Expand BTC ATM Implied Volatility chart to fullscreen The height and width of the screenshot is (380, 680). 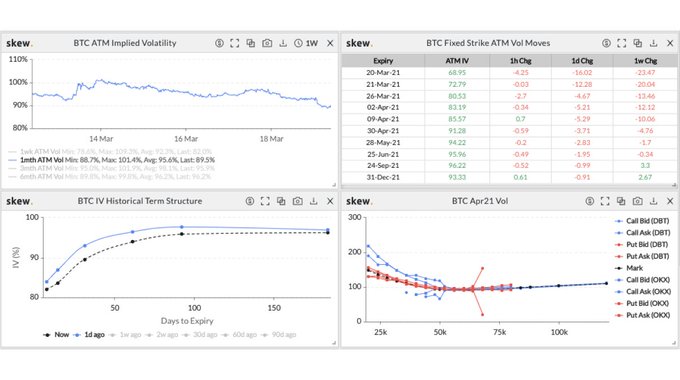235,43
